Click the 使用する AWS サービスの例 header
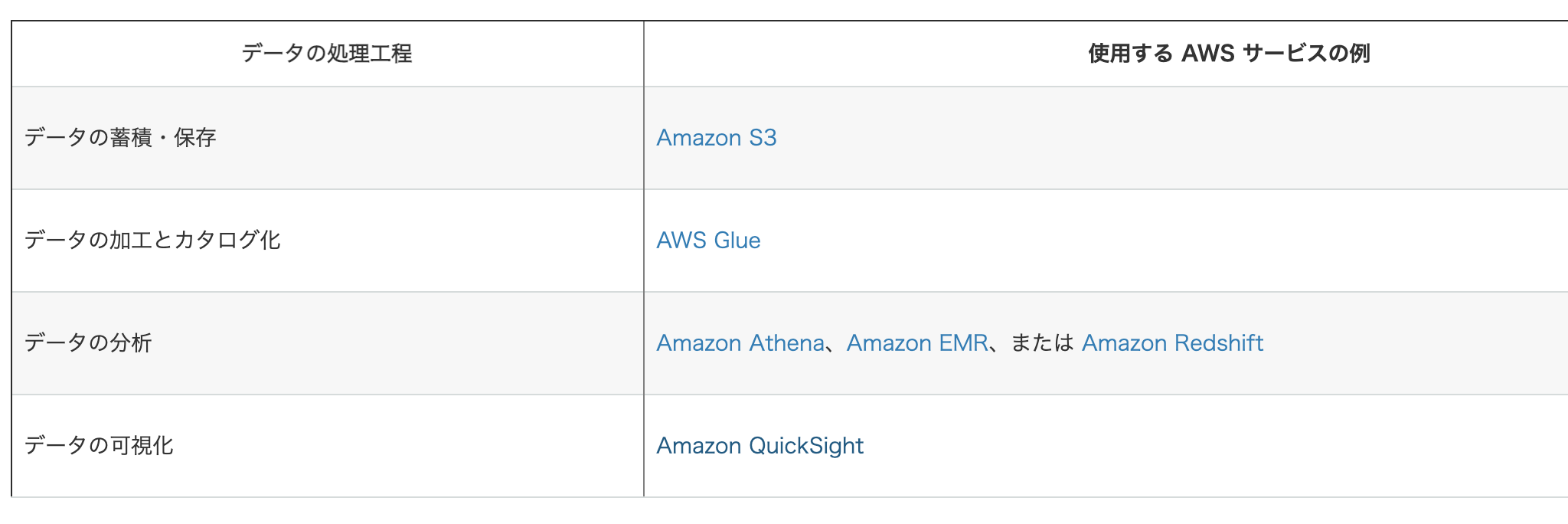1568x524 pixels. pos(1228,54)
